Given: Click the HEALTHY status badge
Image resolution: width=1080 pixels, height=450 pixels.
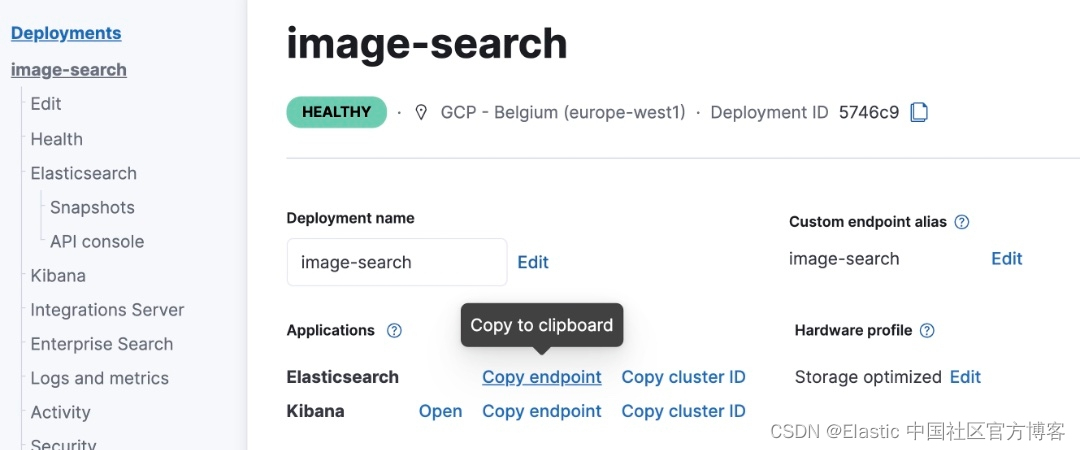Looking at the screenshot, I should [x=337, y=112].
